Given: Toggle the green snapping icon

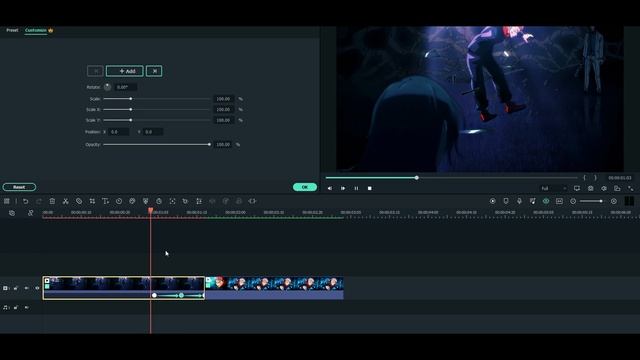Looking at the screenshot, I should click(x=546, y=201).
